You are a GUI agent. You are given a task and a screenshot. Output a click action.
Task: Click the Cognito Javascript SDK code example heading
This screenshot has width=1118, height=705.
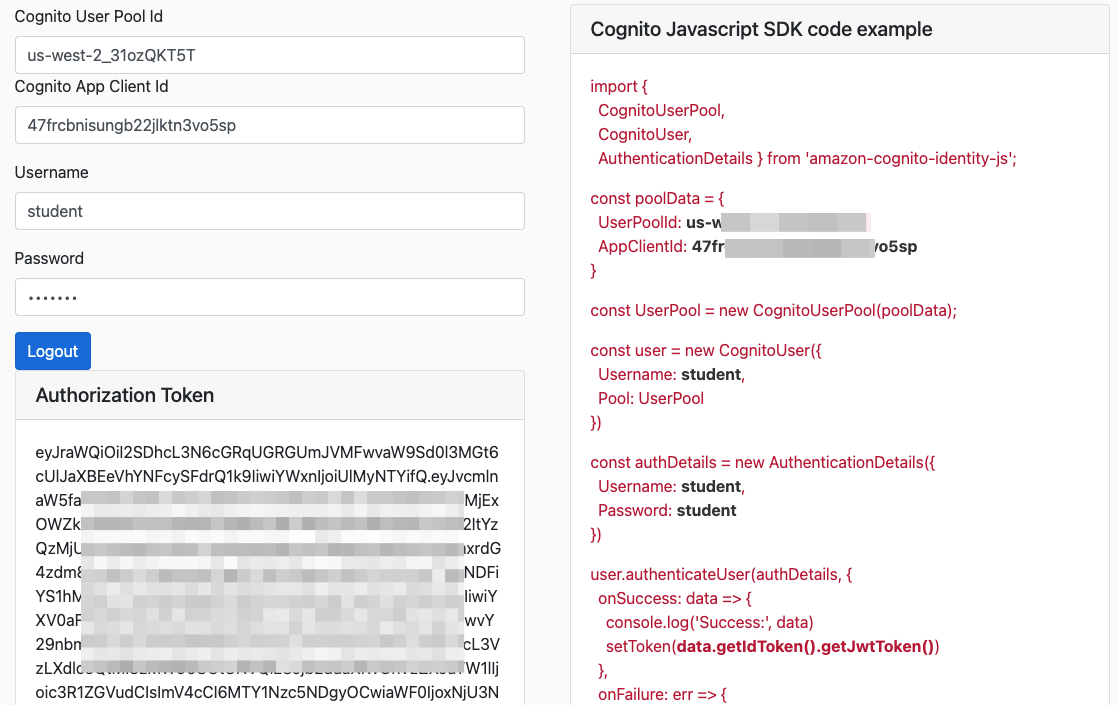click(x=761, y=29)
